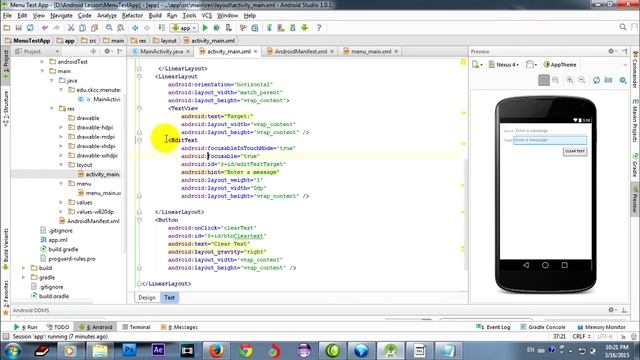Select AndroidManifest.xml in project tree
The image size is (640, 360).
click(89, 221)
